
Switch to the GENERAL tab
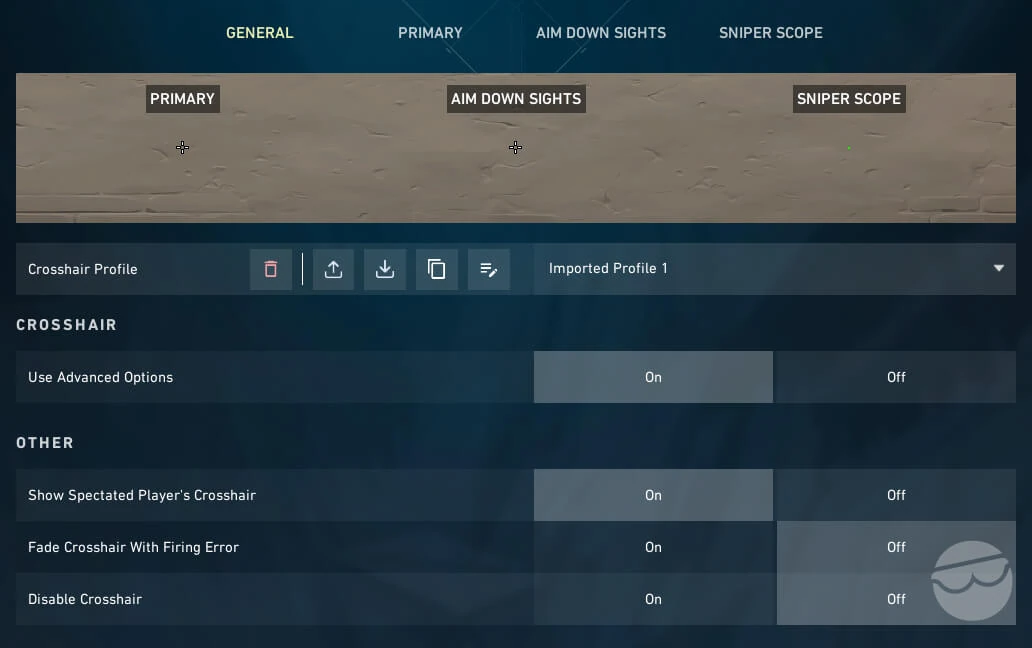(x=259, y=33)
